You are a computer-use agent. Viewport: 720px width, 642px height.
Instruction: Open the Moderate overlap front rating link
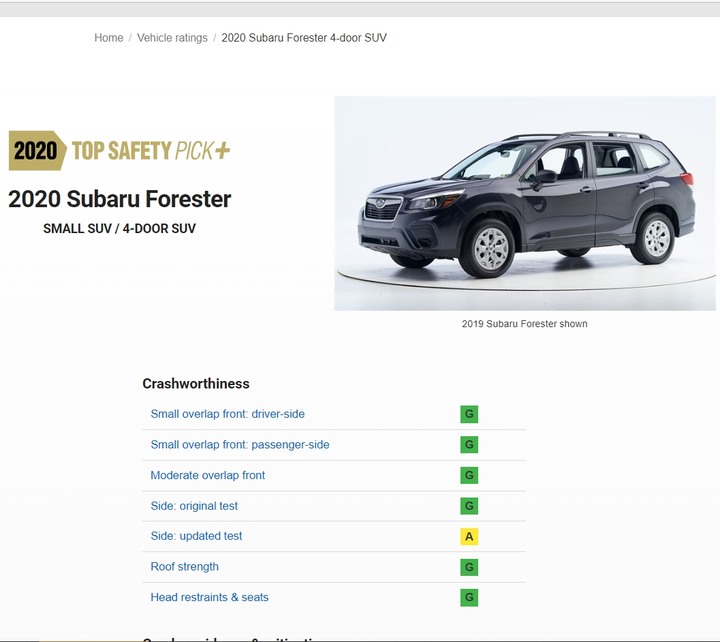[x=208, y=475]
